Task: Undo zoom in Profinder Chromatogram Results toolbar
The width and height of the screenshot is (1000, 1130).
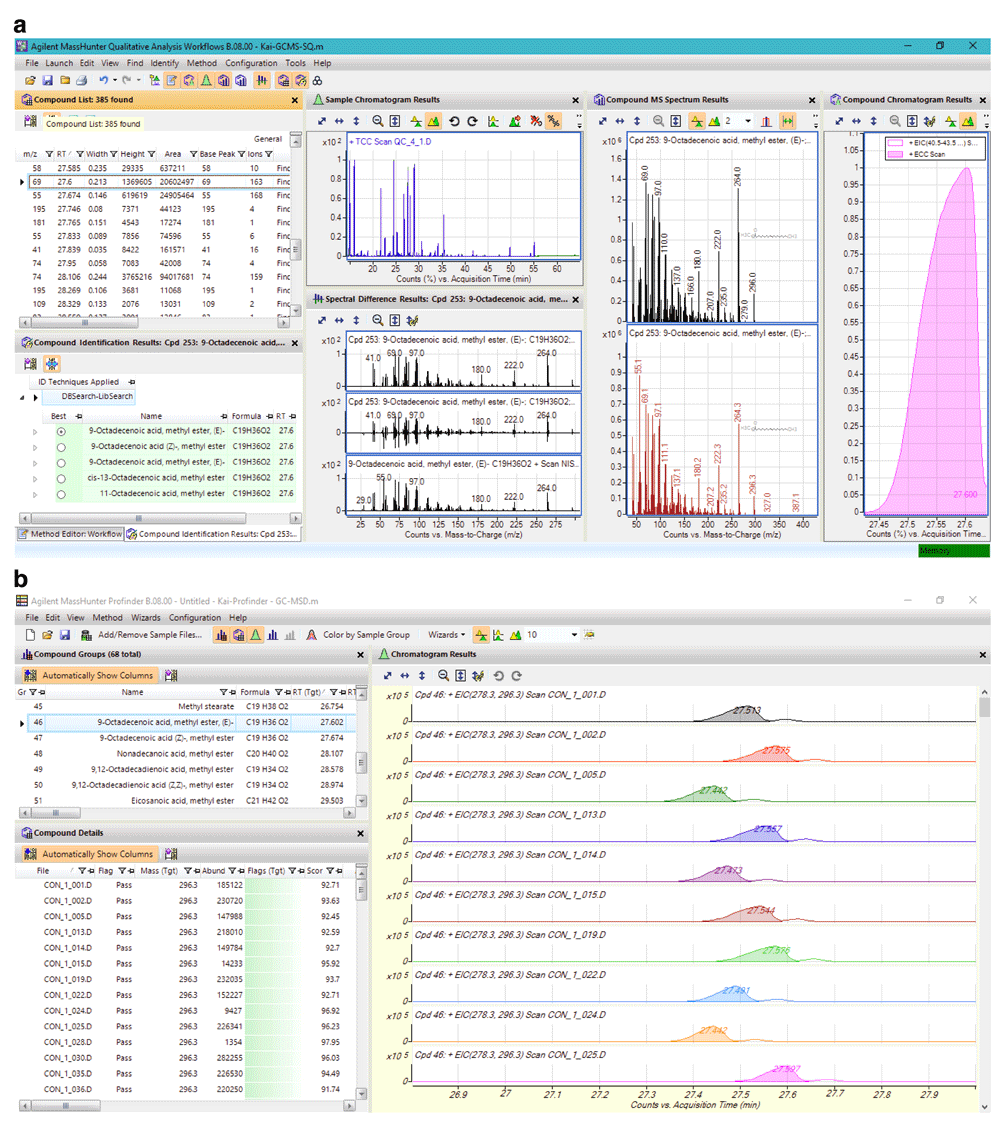Action: 499,675
